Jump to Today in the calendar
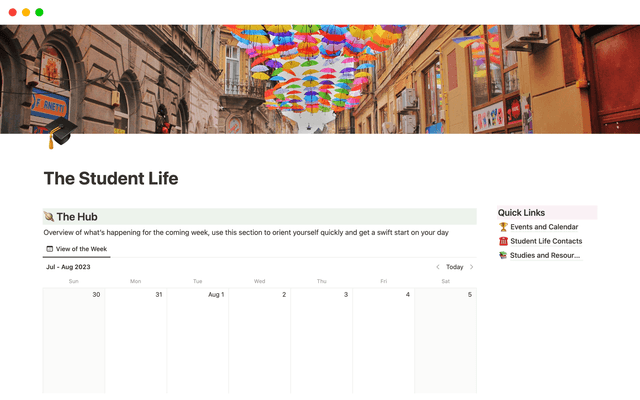640x400 pixels. pos(454,267)
